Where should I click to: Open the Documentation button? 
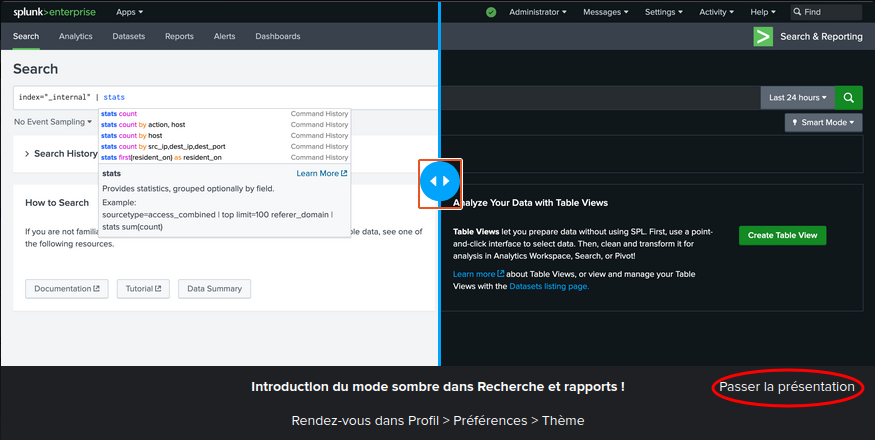(67, 289)
